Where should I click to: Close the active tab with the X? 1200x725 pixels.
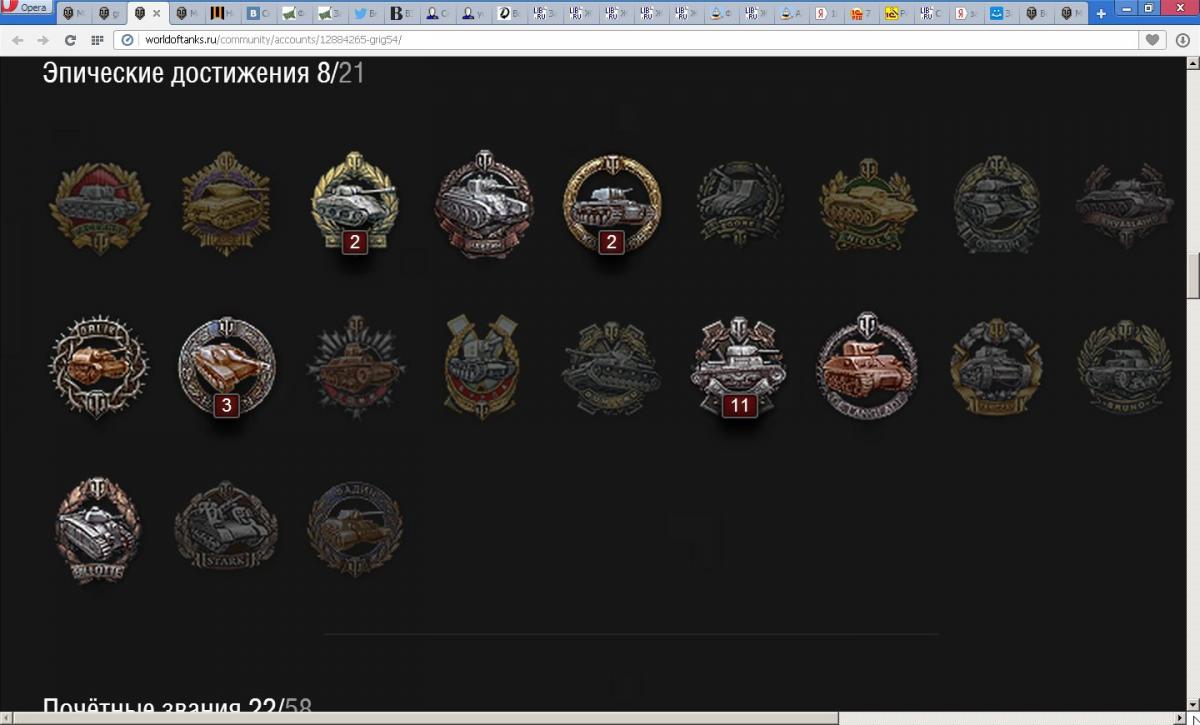pyautogui.click(x=156, y=14)
